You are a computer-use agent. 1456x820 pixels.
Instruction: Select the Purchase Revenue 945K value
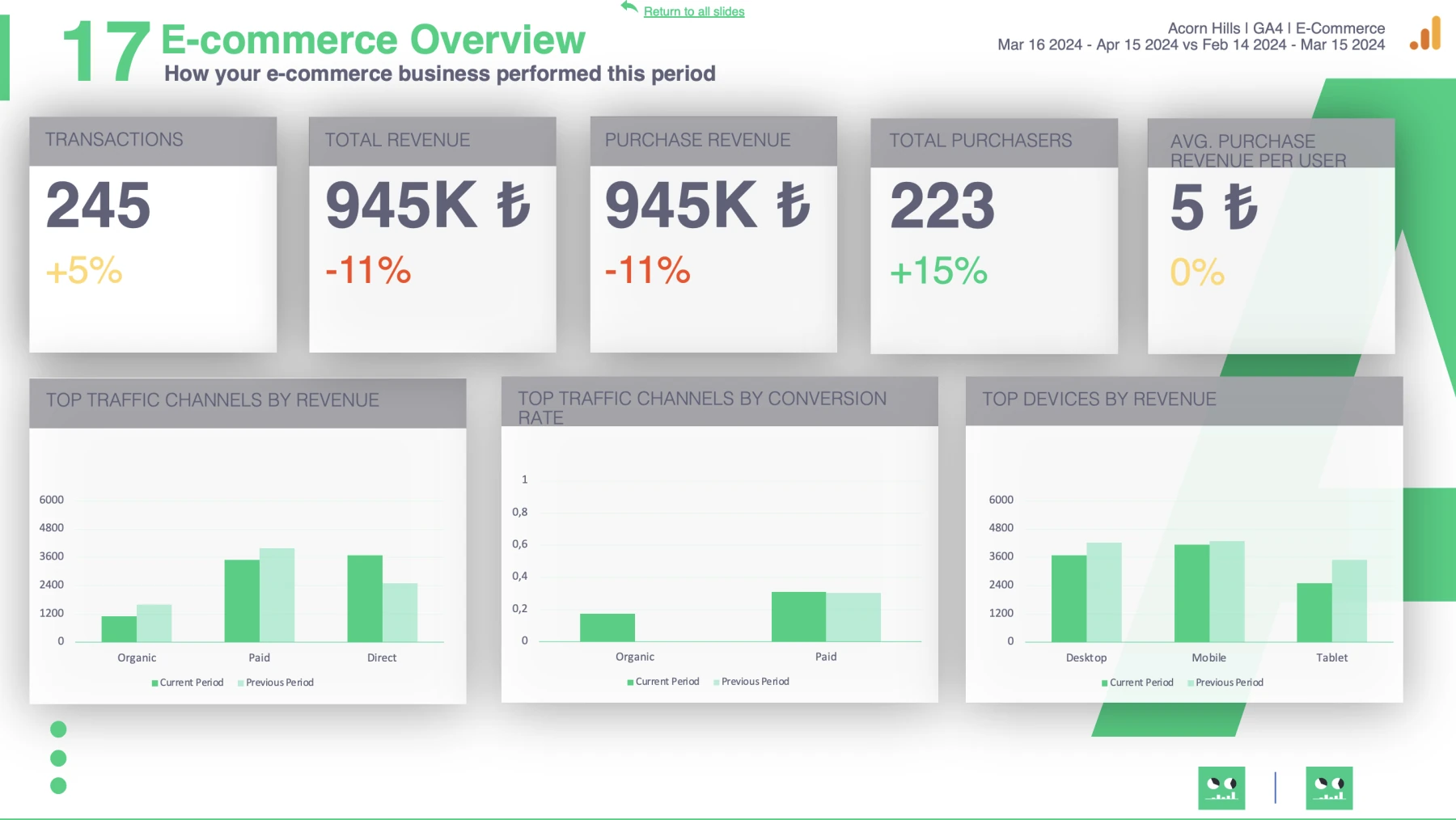click(x=708, y=205)
